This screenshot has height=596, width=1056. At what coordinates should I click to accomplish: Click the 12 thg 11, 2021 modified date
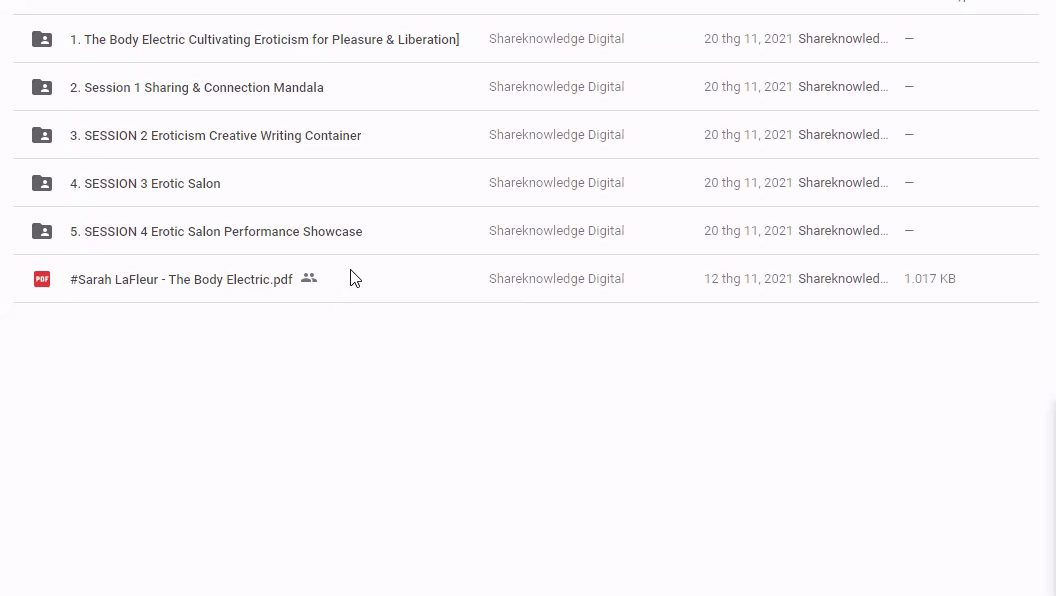click(x=748, y=279)
